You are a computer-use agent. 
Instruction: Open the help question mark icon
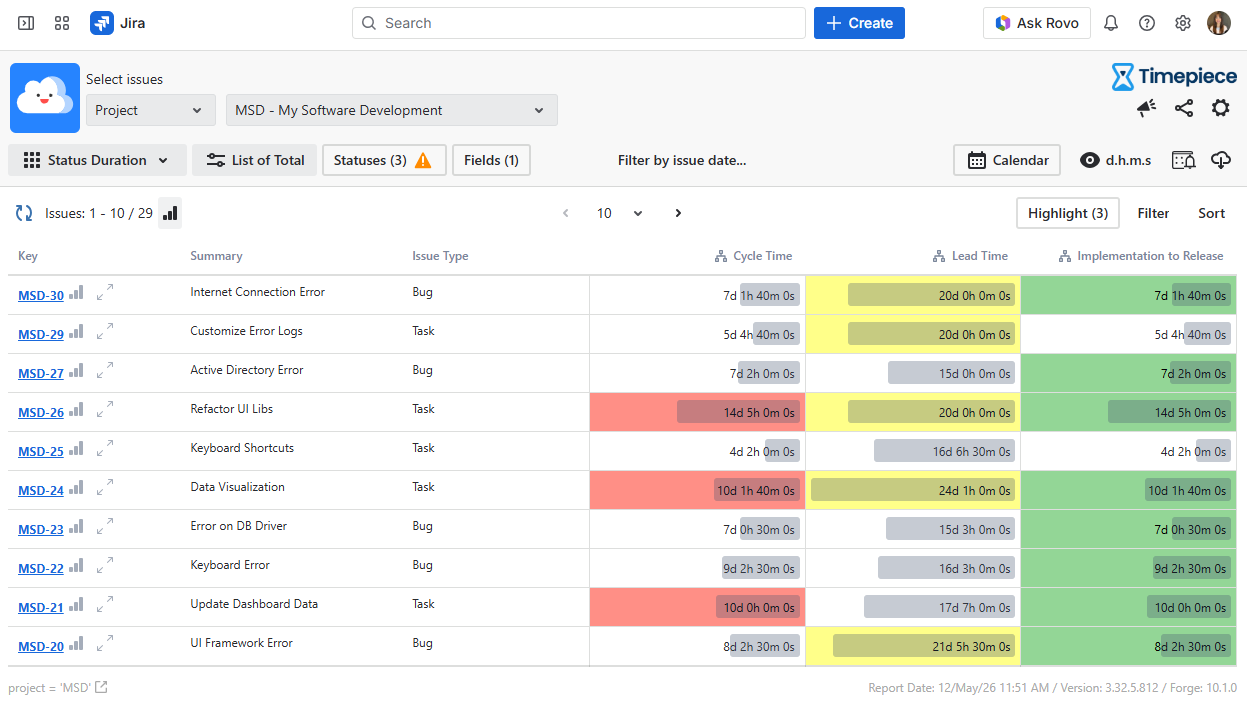click(x=1147, y=23)
